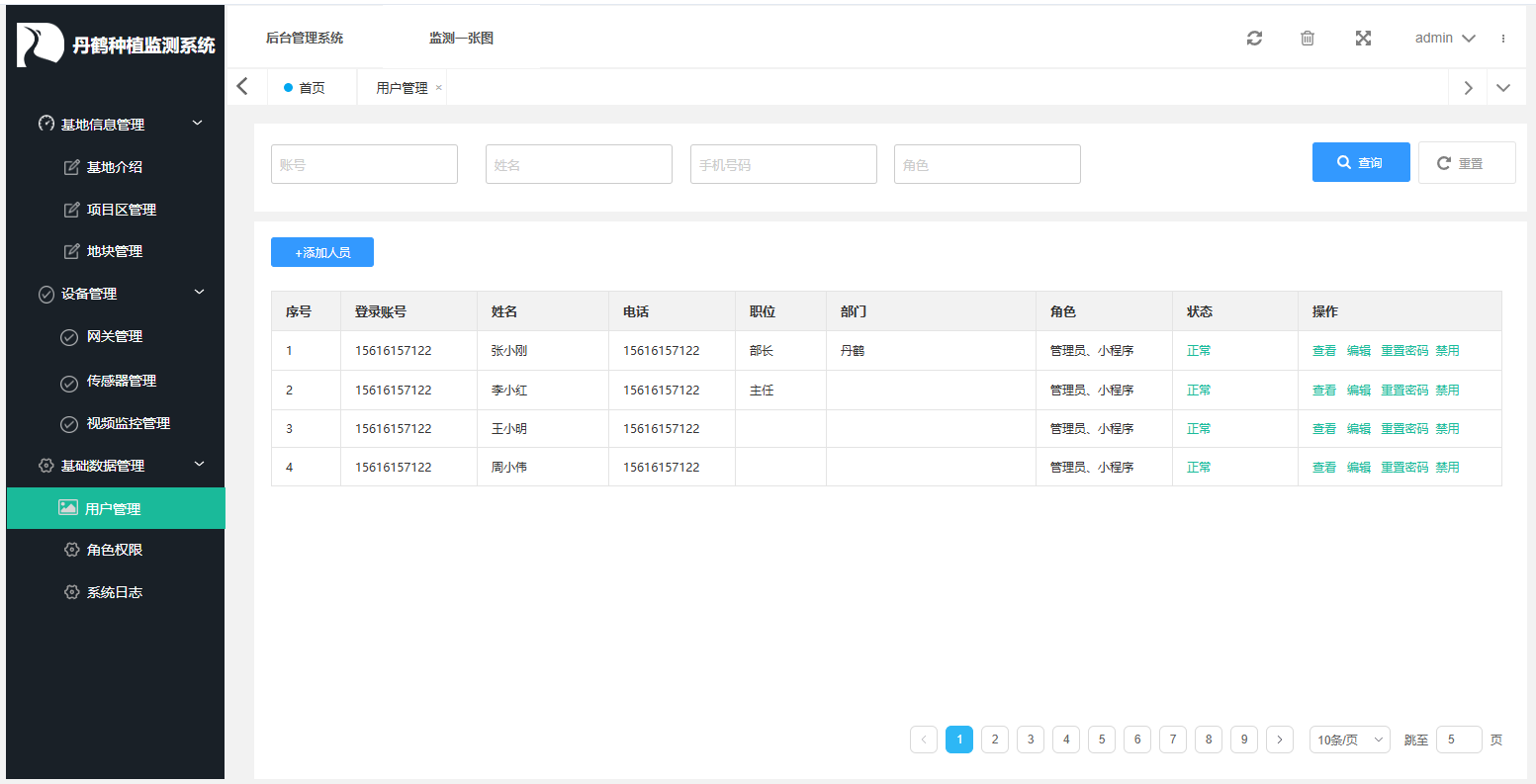Screen dimensions: 1536x784
Task: Click the trash can icon in header
Action: 1308,39
